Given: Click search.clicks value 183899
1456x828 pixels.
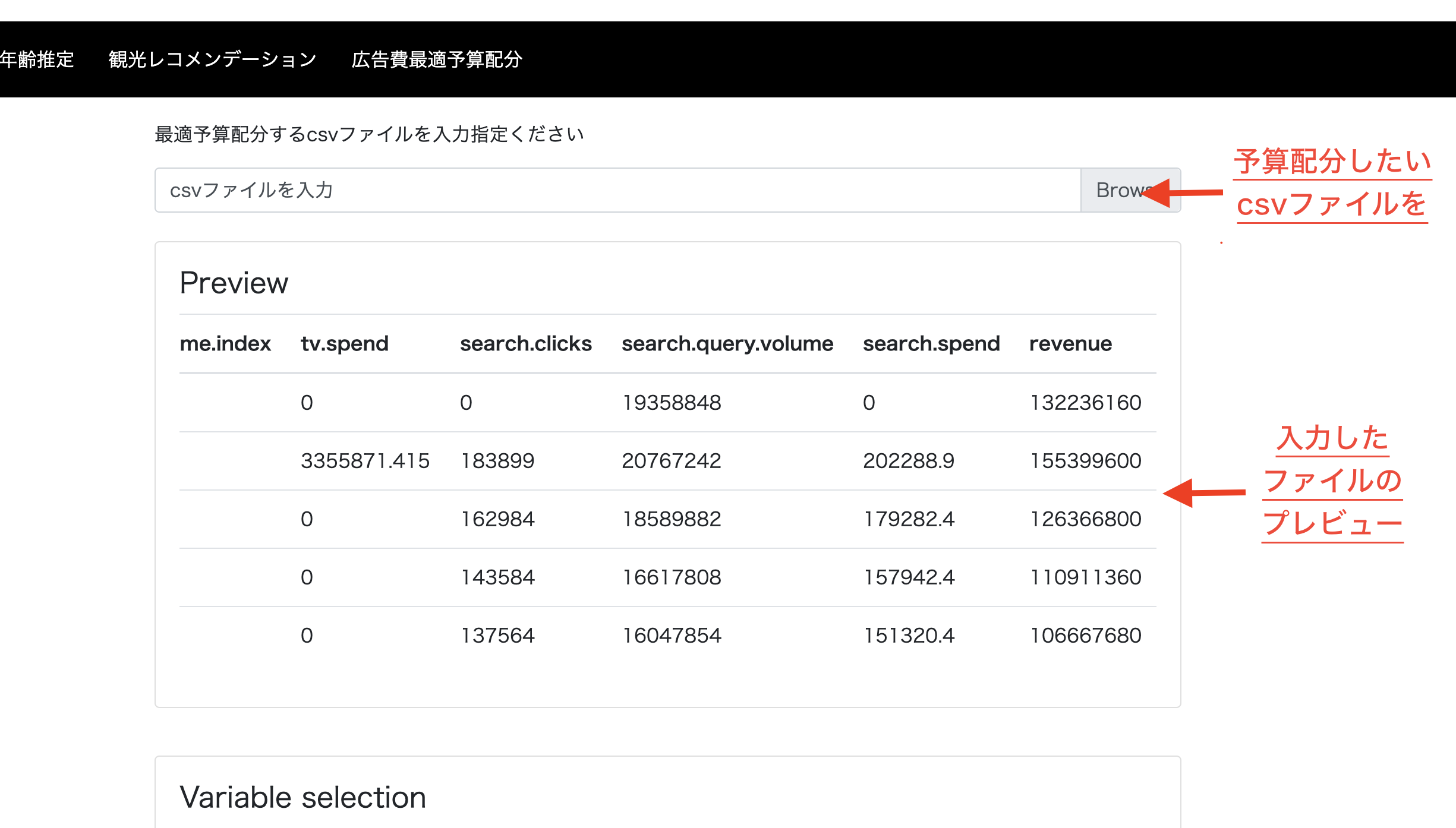Looking at the screenshot, I should 497,461.
